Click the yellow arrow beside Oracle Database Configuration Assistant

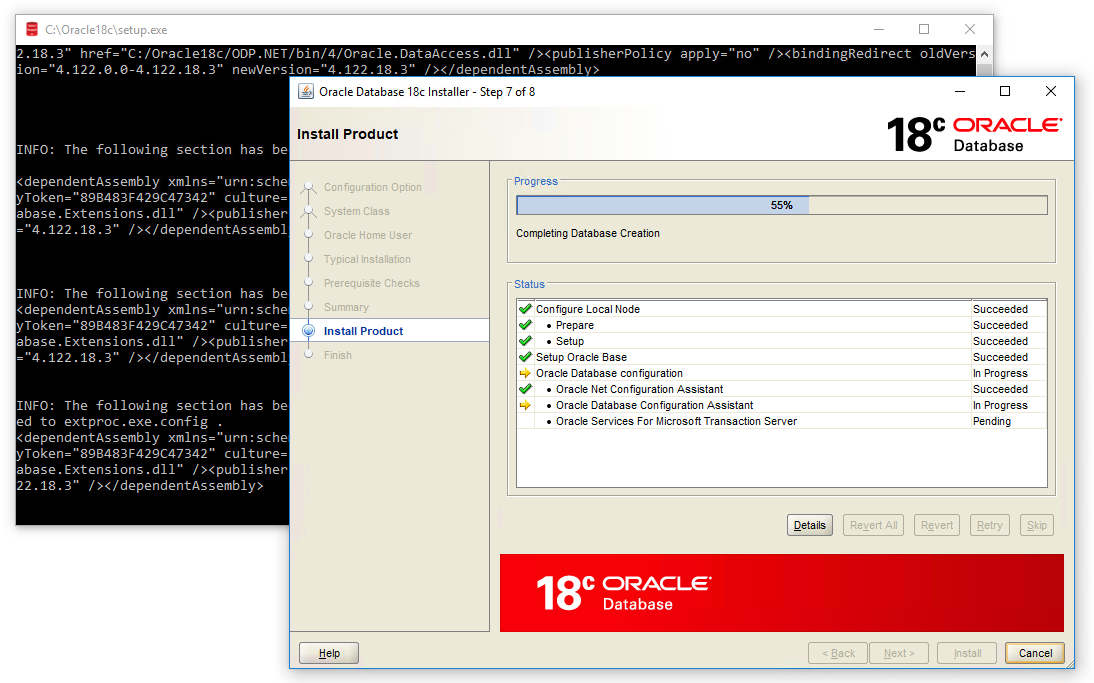coord(525,405)
